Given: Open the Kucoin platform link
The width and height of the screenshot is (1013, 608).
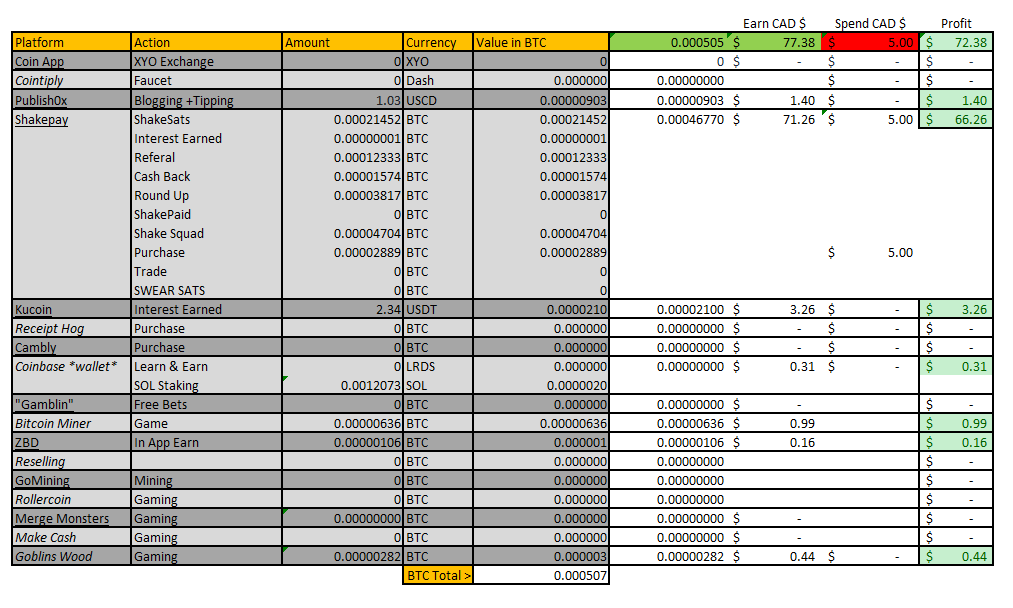Looking at the screenshot, I should tap(33, 309).
